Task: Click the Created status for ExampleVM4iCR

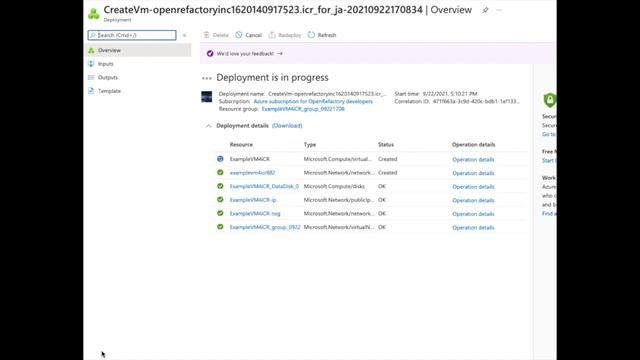Action: tap(387, 159)
